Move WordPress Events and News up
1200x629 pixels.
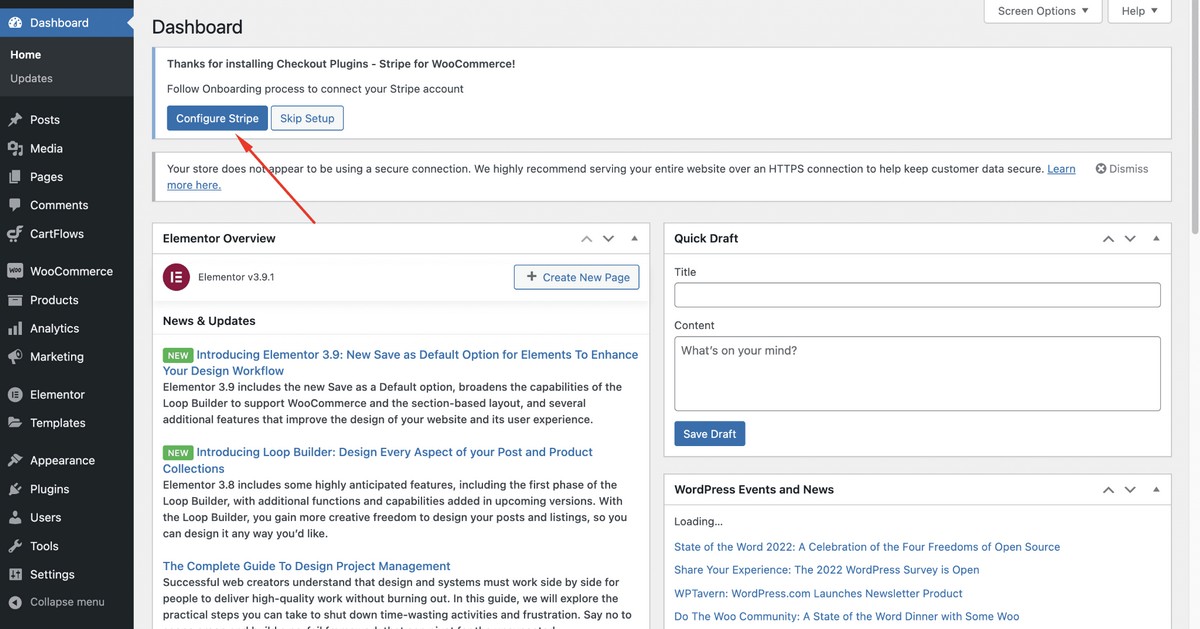click(1108, 490)
